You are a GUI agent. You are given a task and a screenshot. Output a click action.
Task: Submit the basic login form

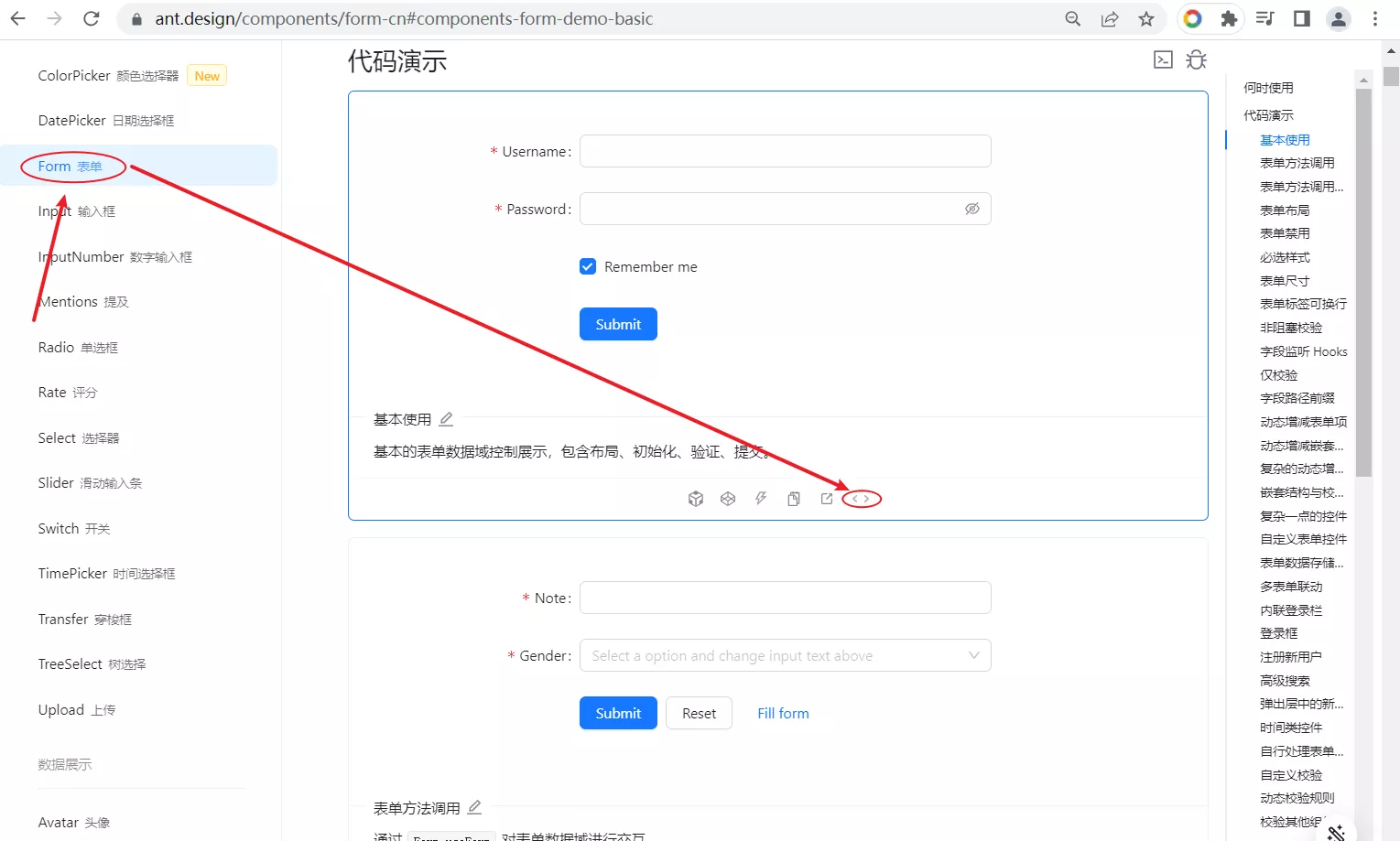pyautogui.click(x=618, y=324)
